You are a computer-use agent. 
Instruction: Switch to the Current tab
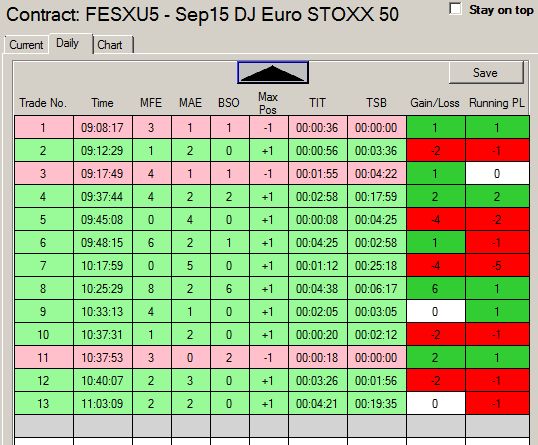[26, 45]
